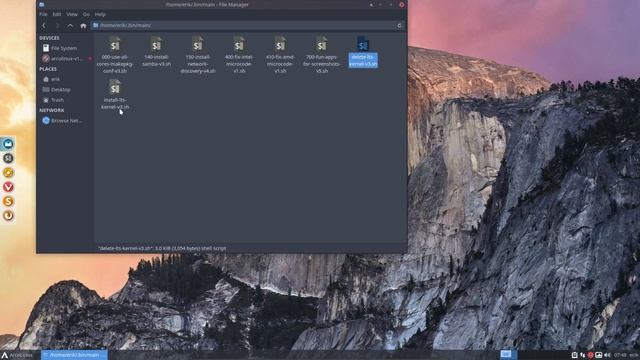Launch the orange S app in the dock
The height and width of the screenshot is (360, 640).
[8, 201]
